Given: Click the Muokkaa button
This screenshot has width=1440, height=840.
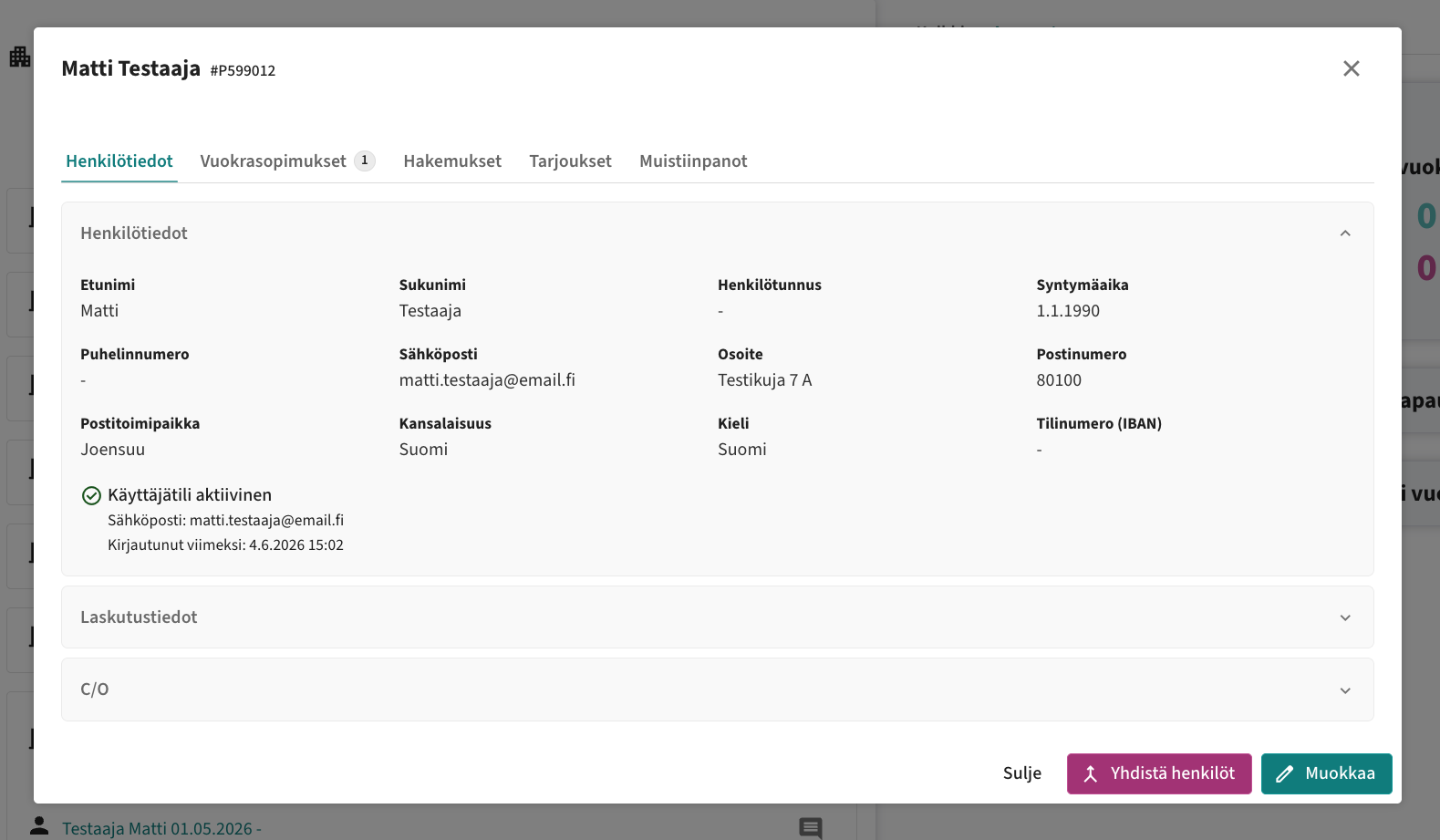Looking at the screenshot, I should coord(1326,773).
